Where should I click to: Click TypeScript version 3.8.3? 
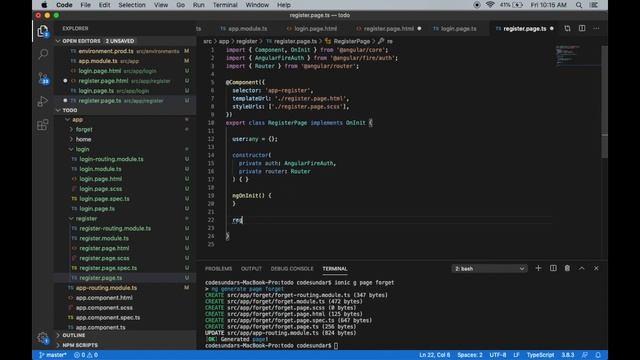point(567,355)
